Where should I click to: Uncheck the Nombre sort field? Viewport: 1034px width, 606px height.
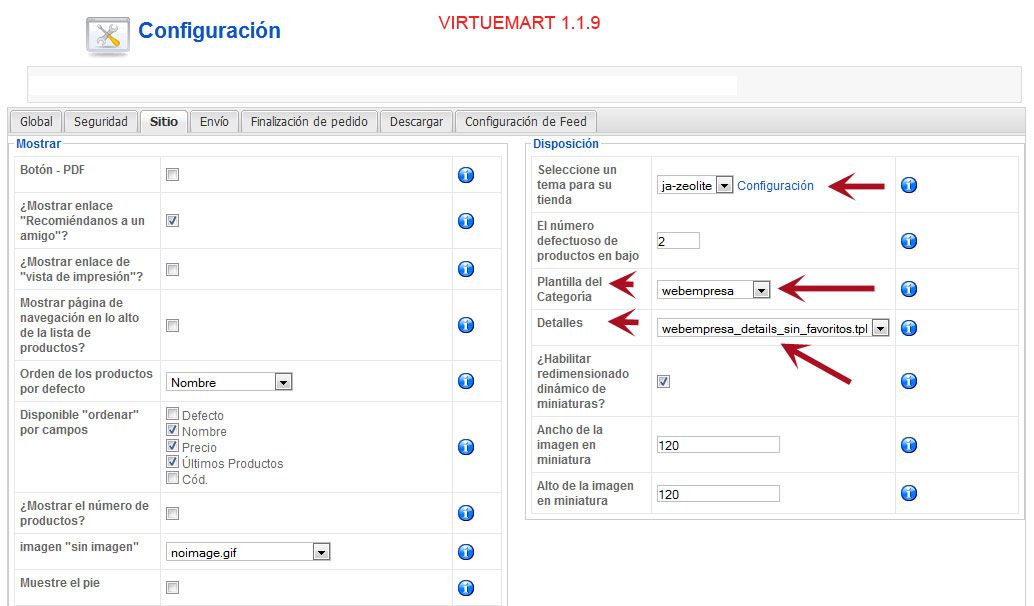click(172, 430)
